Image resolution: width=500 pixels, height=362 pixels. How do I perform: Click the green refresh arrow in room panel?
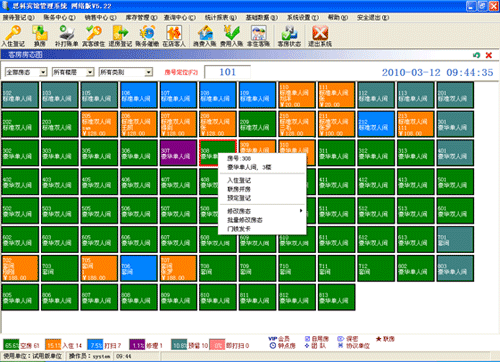[x=476, y=55]
